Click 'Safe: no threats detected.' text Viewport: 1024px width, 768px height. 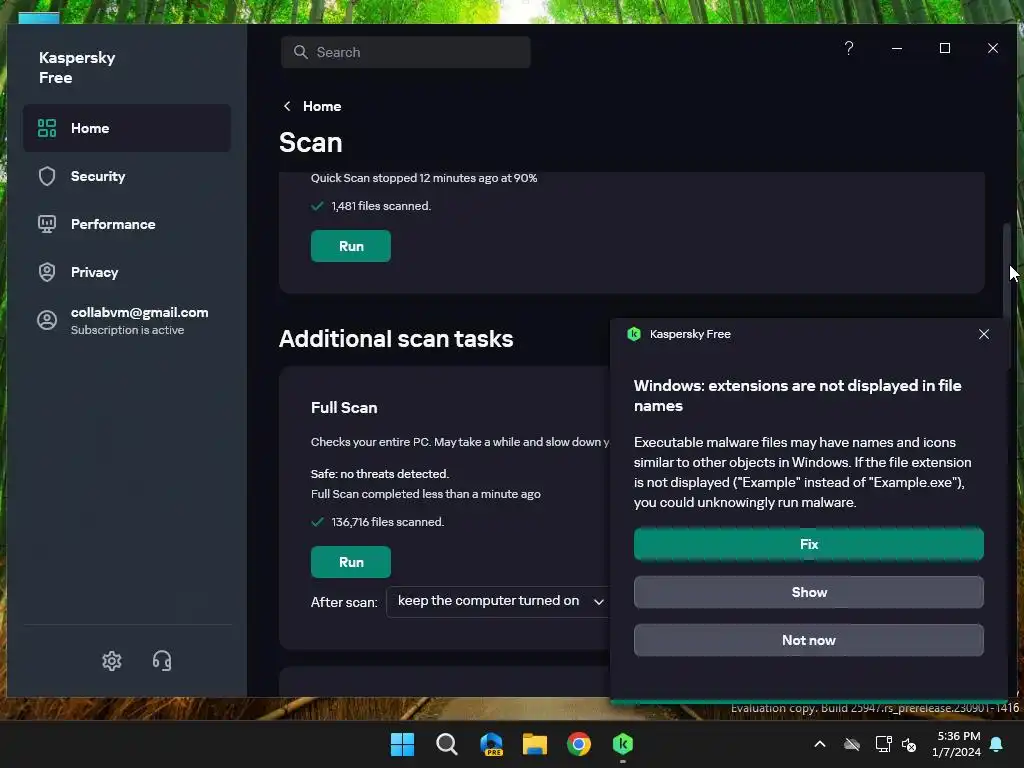tap(379, 474)
